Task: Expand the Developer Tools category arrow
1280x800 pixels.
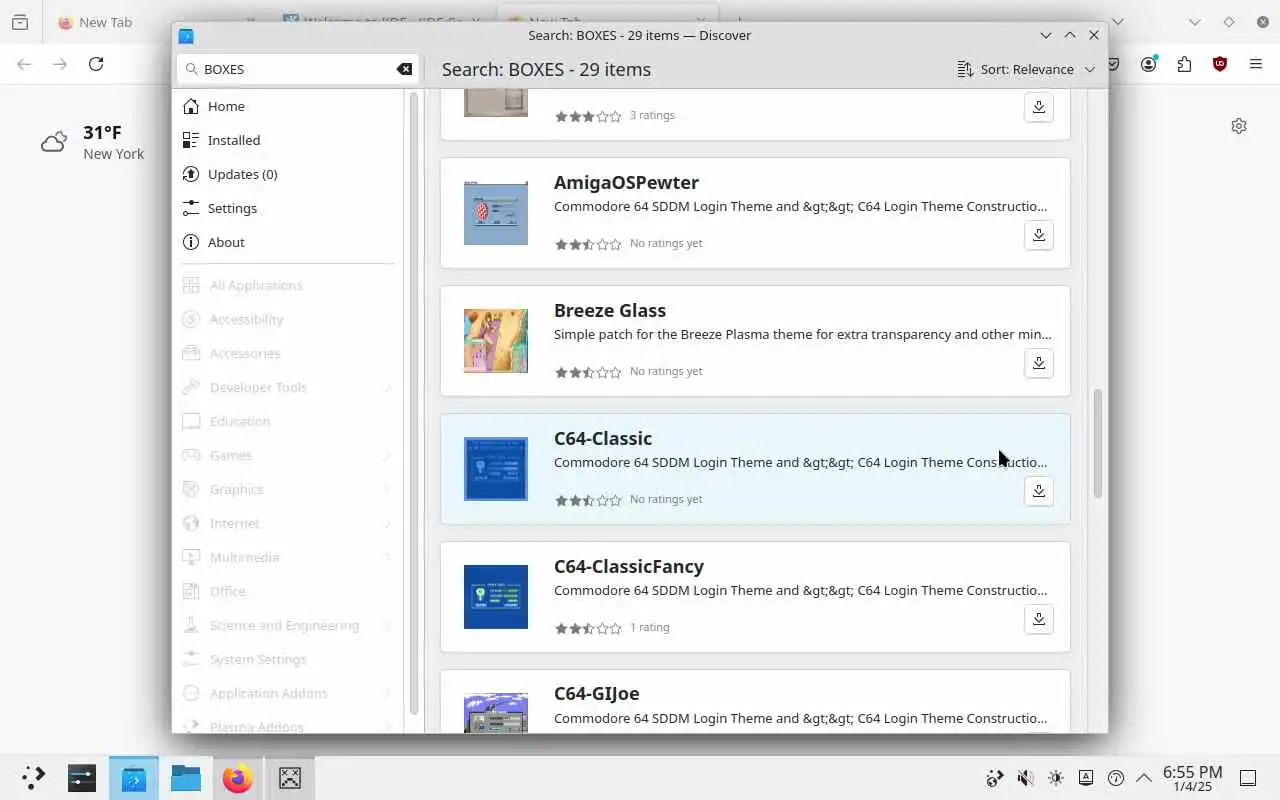Action: (x=387, y=387)
